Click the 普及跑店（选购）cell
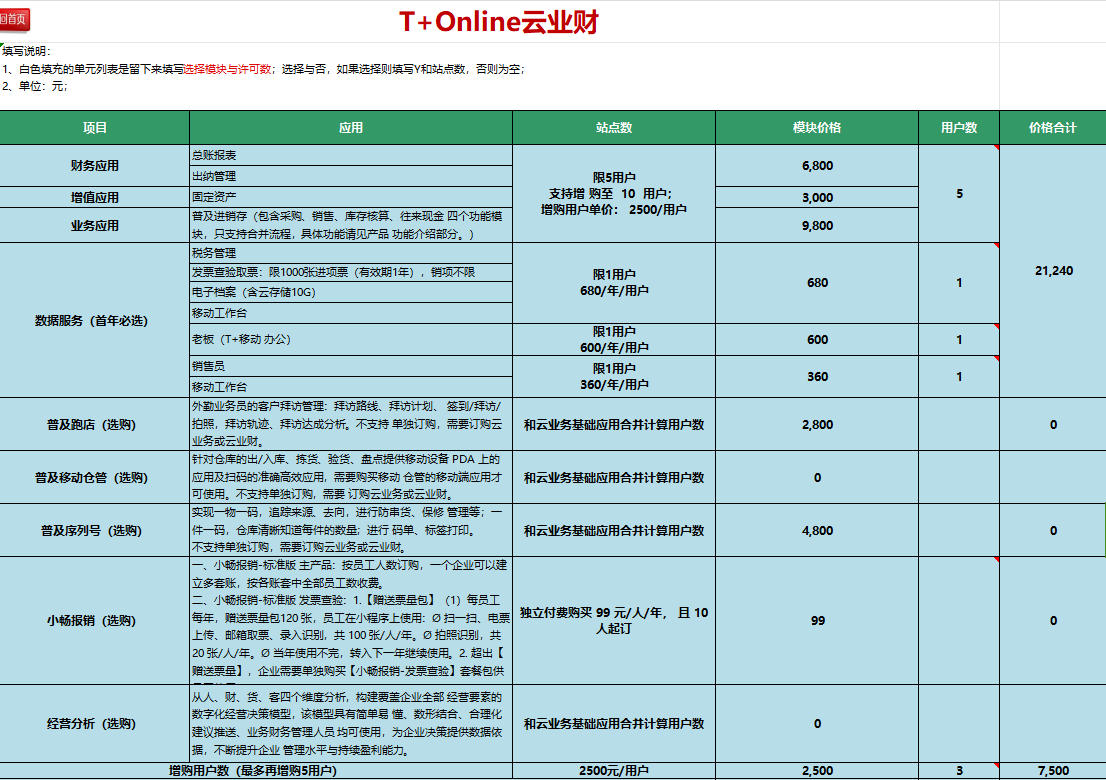 point(95,425)
